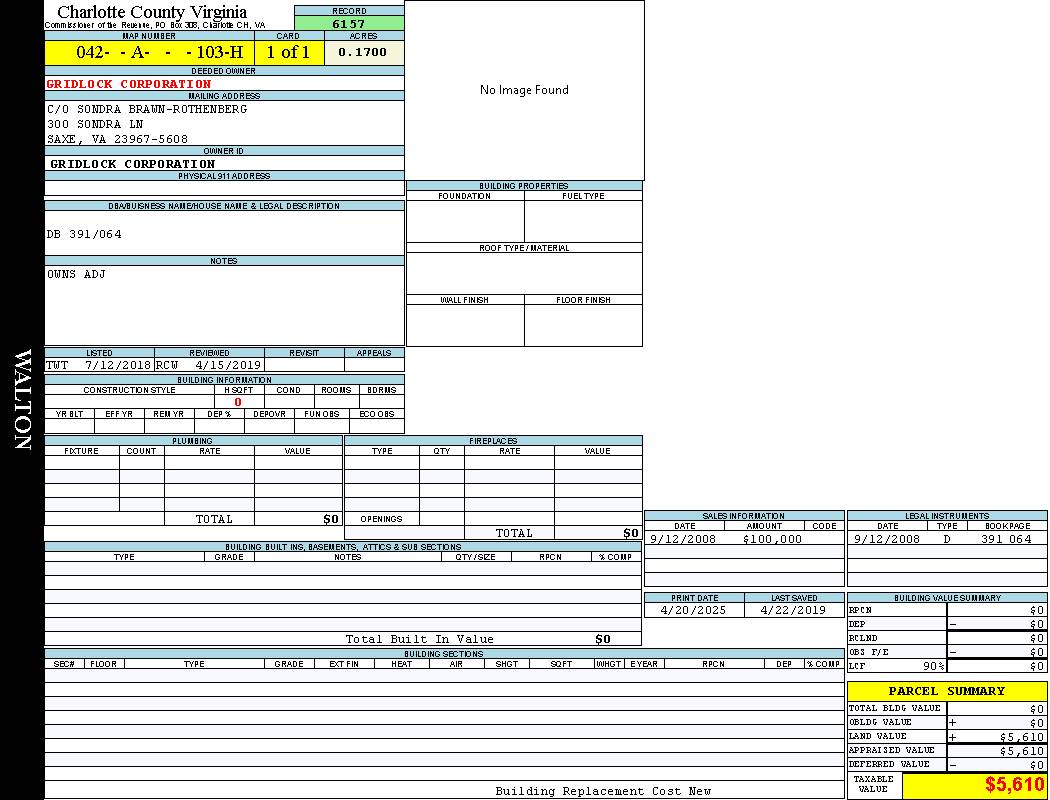Click the print date 4/20/2025
Screen dimensions: 1050x800
(694, 609)
